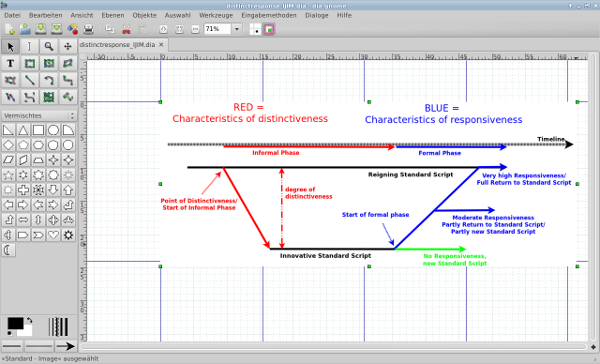The width and height of the screenshot is (600, 364).
Task: Open the line style selector
Action: pyautogui.click(x=38, y=346)
